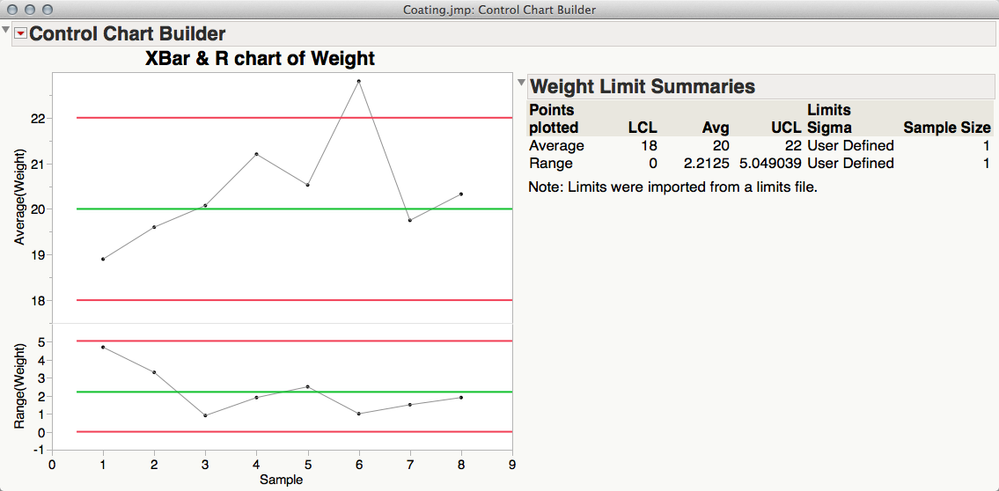Close the Coating.jmp window
This screenshot has height=491, width=999.
[11, 9]
